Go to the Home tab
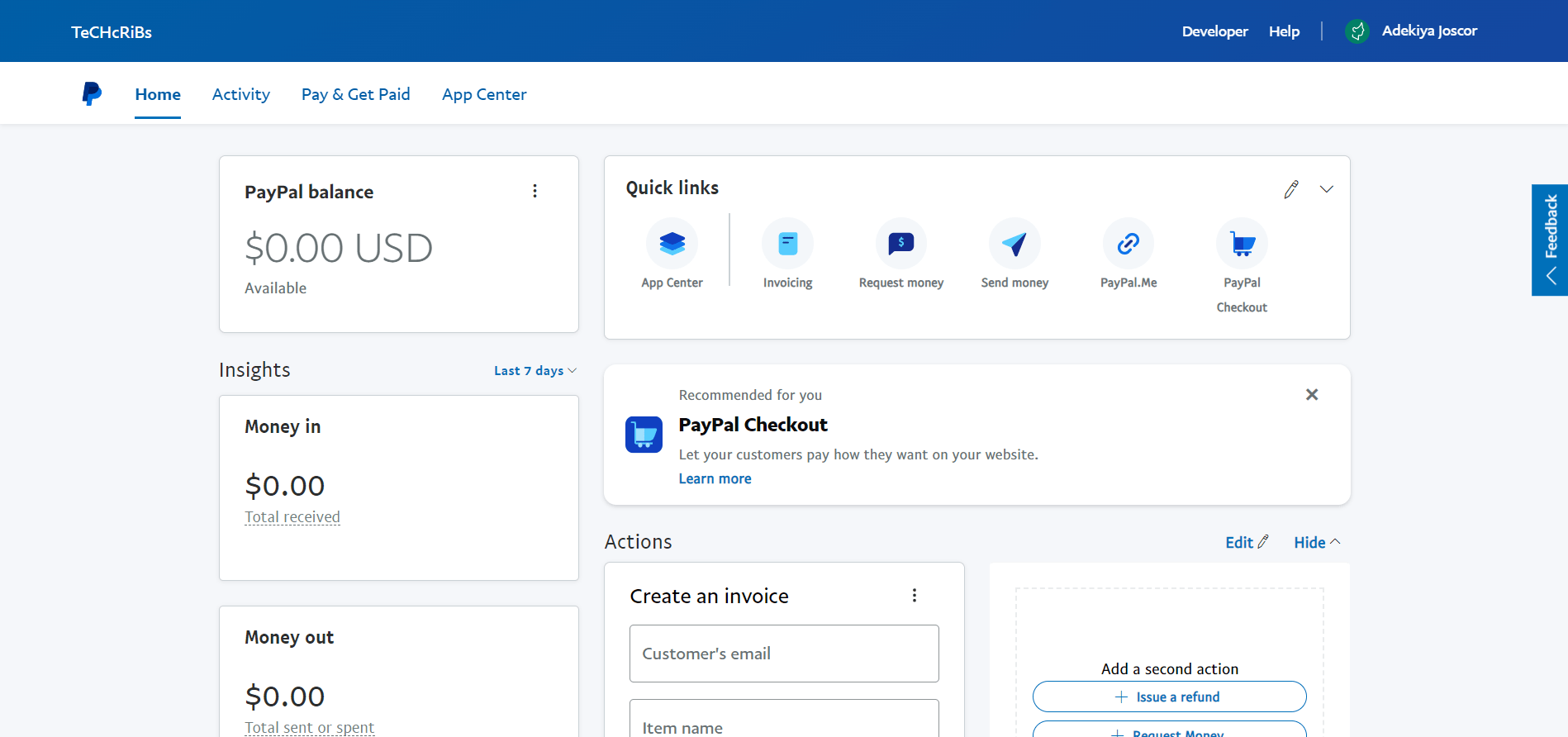Image resolution: width=1568 pixels, height=737 pixels. click(x=158, y=94)
